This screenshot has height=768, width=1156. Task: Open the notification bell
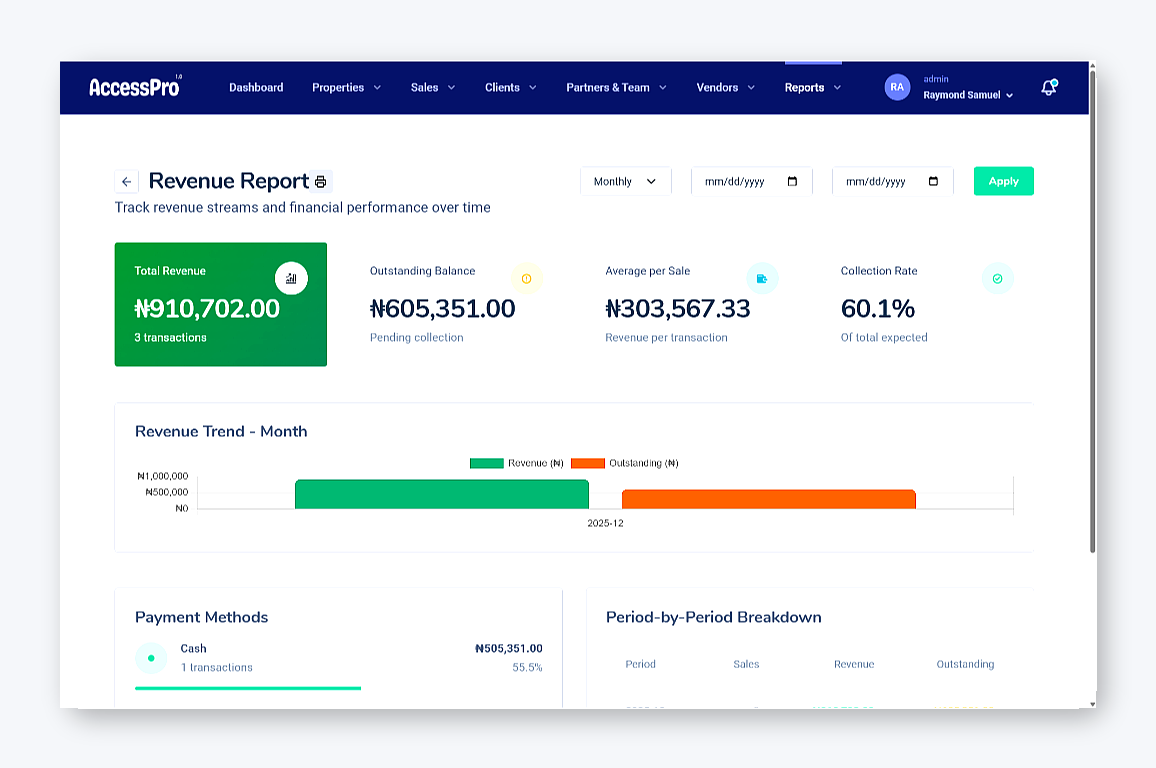coord(1048,88)
